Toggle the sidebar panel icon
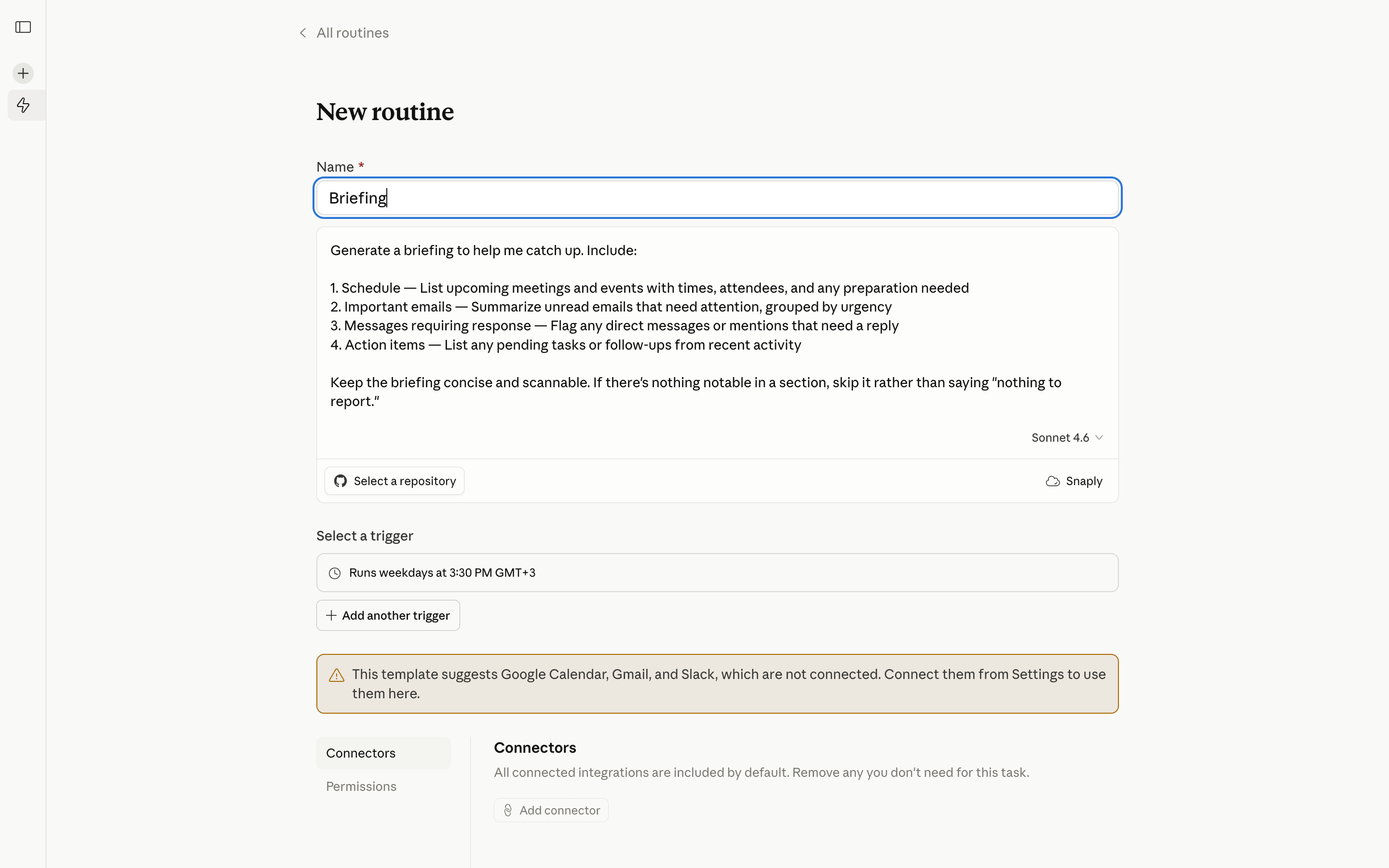The image size is (1389, 868). (x=23, y=27)
